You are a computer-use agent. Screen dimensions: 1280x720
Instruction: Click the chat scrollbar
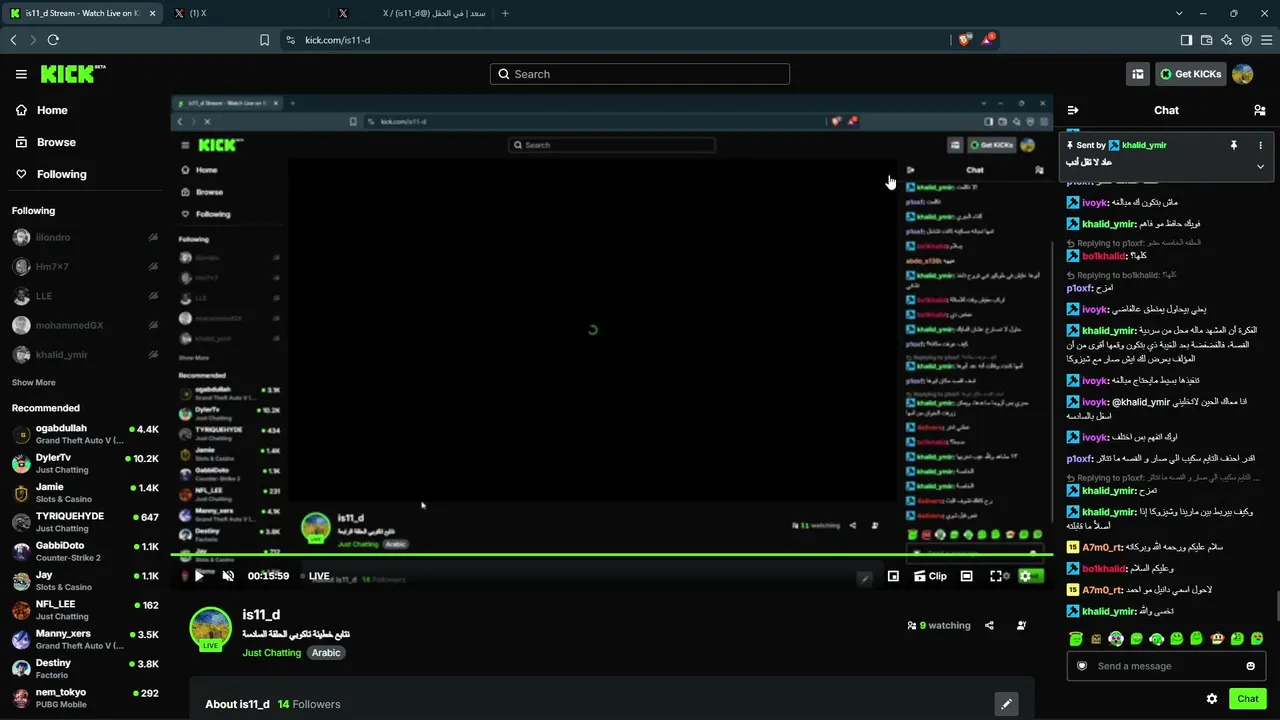pos(1276,605)
